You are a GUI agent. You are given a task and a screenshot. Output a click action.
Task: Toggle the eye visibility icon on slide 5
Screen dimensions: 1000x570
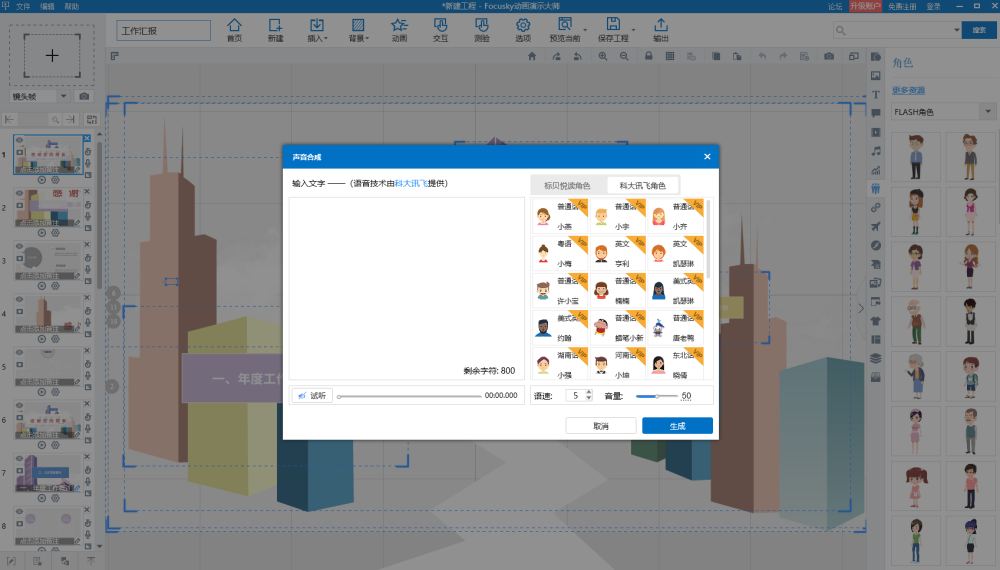(x=20, y=352)
